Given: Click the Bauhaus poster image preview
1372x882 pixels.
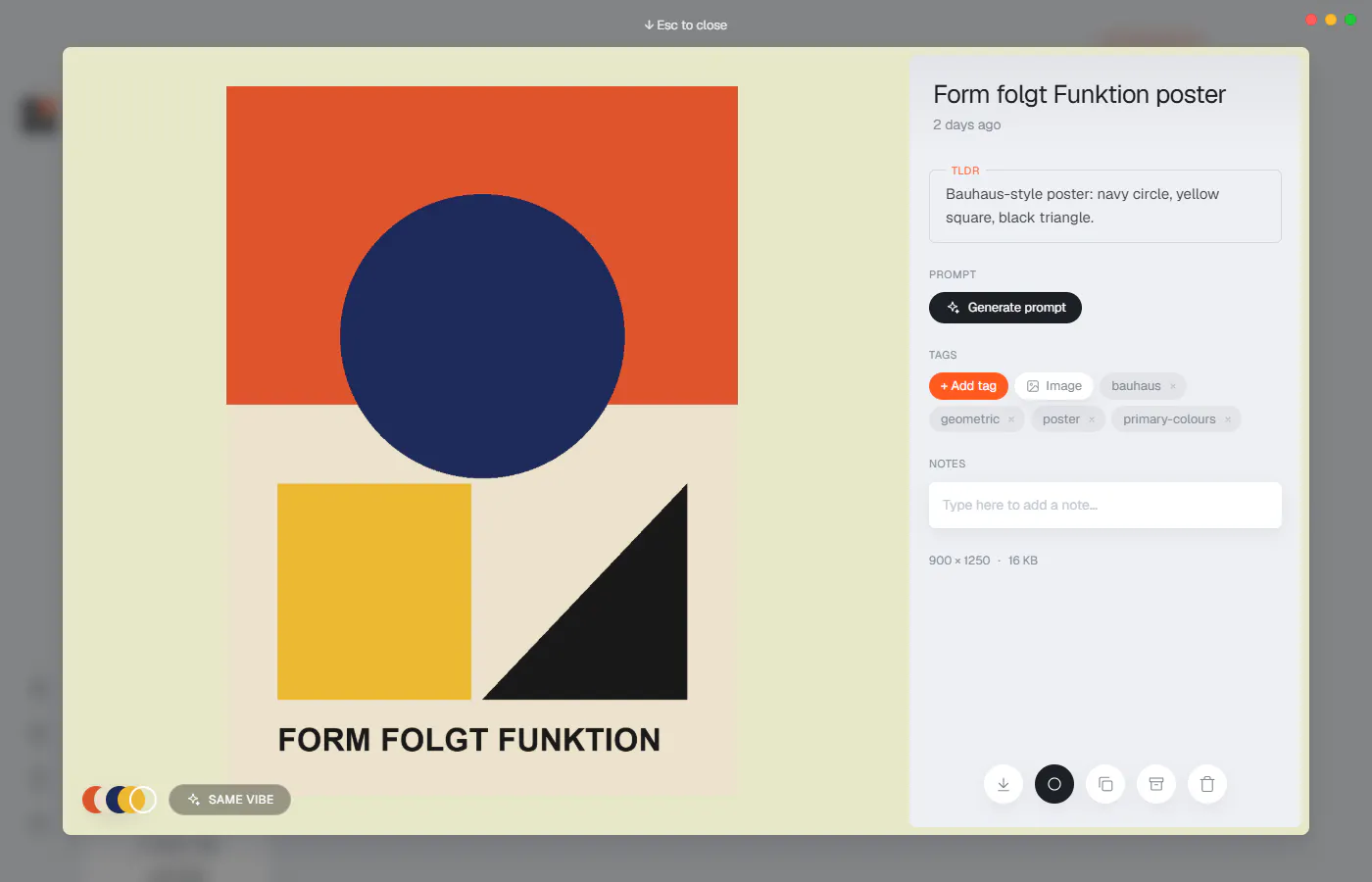Looking at the screenshot, I should tap(482, 441).
